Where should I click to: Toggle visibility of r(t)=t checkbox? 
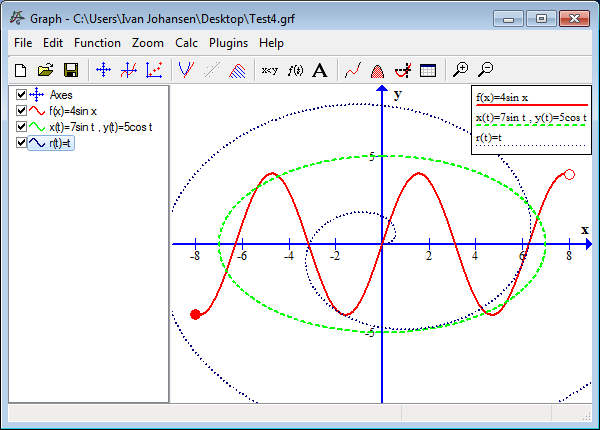pos(22,143)
